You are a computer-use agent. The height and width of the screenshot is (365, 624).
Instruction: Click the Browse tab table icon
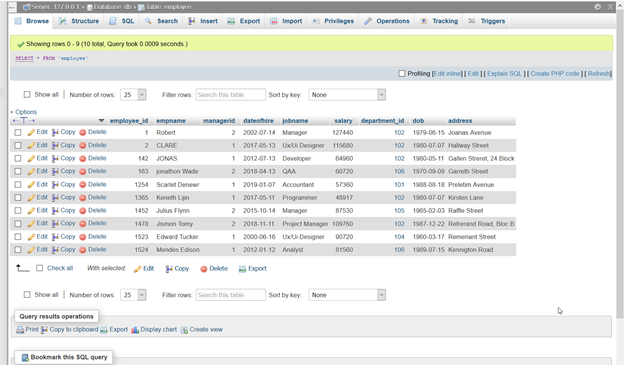point(18,21)
